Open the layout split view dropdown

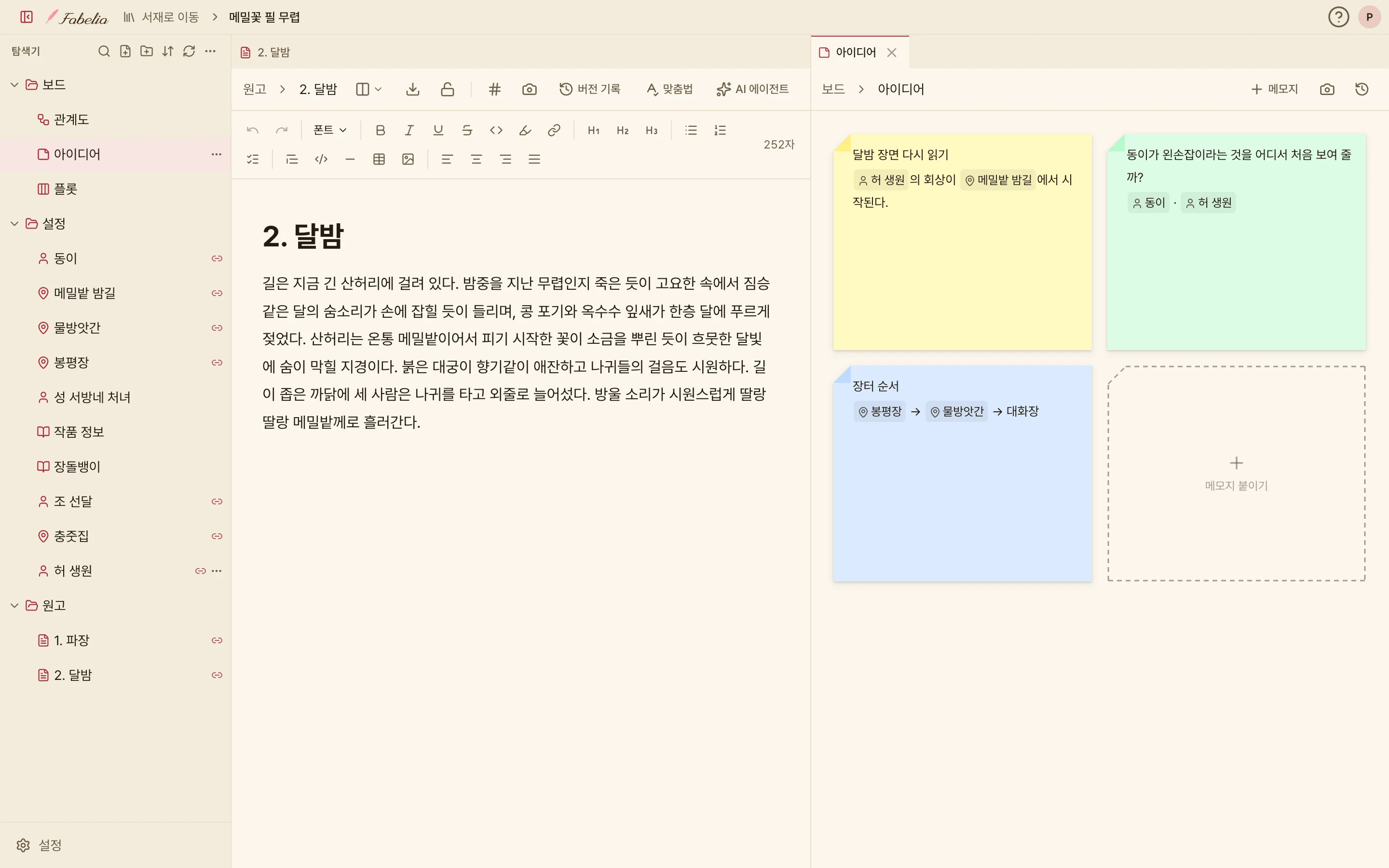[368, 89]
